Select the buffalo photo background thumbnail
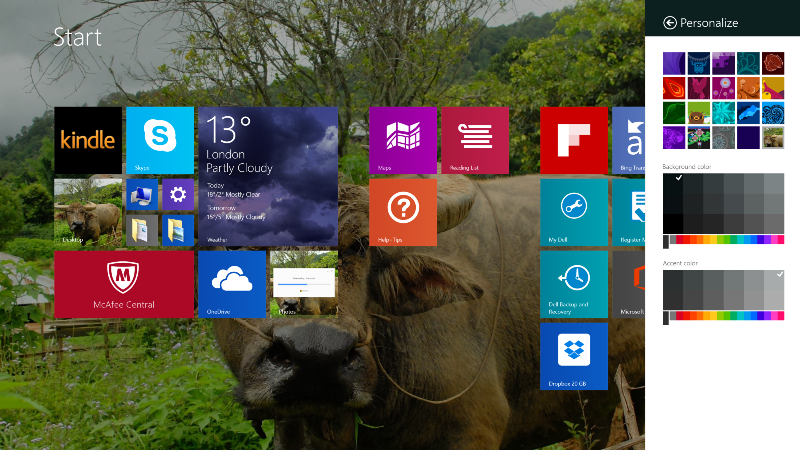Viewport: 800px width, 450px height. [773, 137]
